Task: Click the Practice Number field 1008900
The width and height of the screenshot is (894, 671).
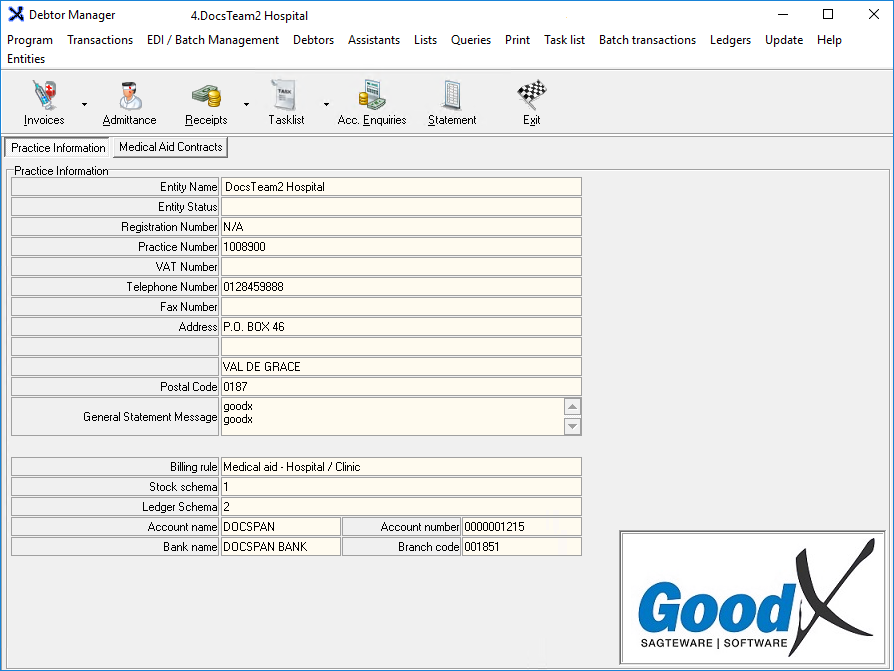Action: tap(401, 247)
